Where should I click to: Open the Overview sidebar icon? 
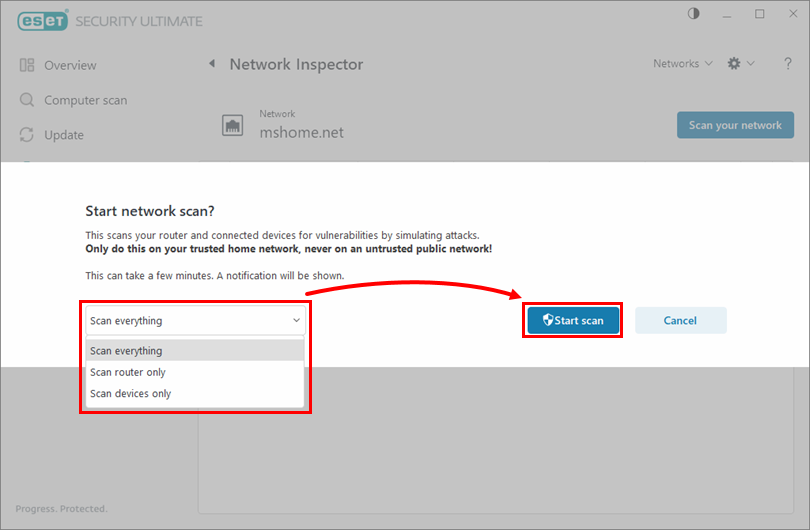tap(27, 65)
